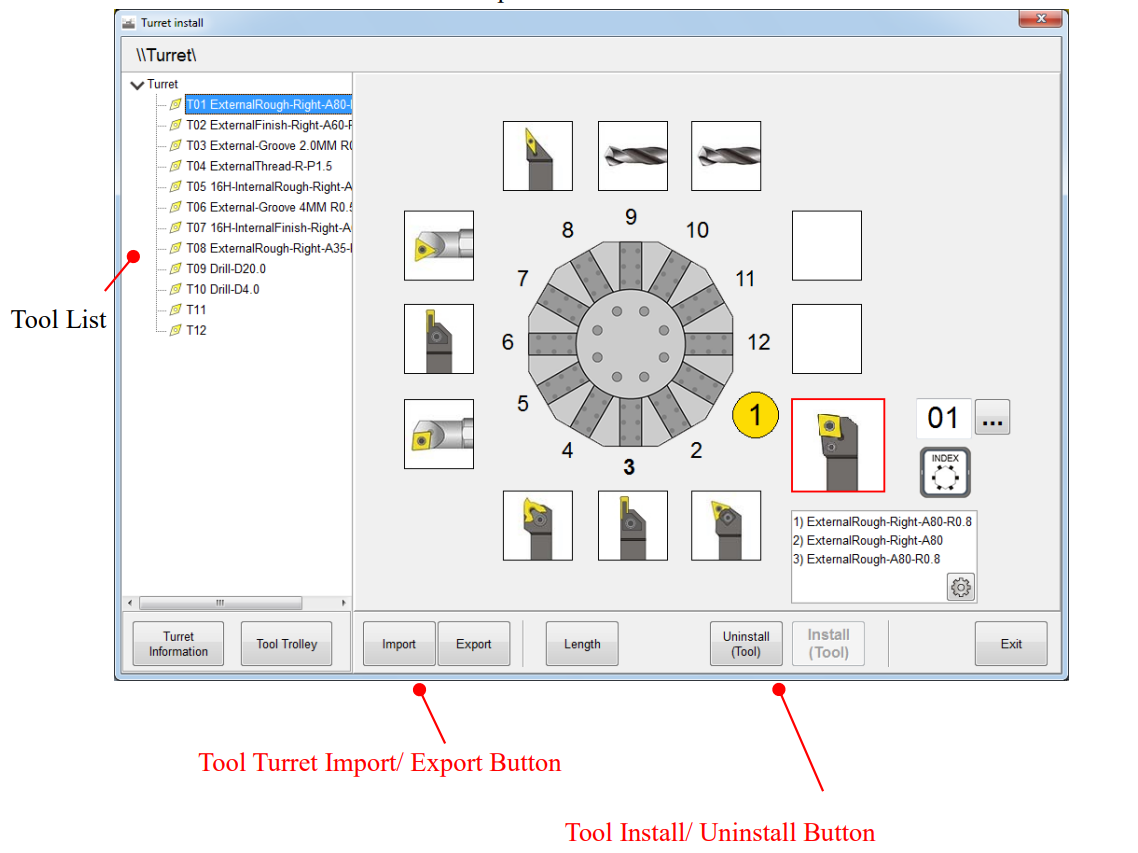Screen dimensions: 1138x853
Task: Select the station 5 internal rough tool thumbnail
Action: pos(439,434)
